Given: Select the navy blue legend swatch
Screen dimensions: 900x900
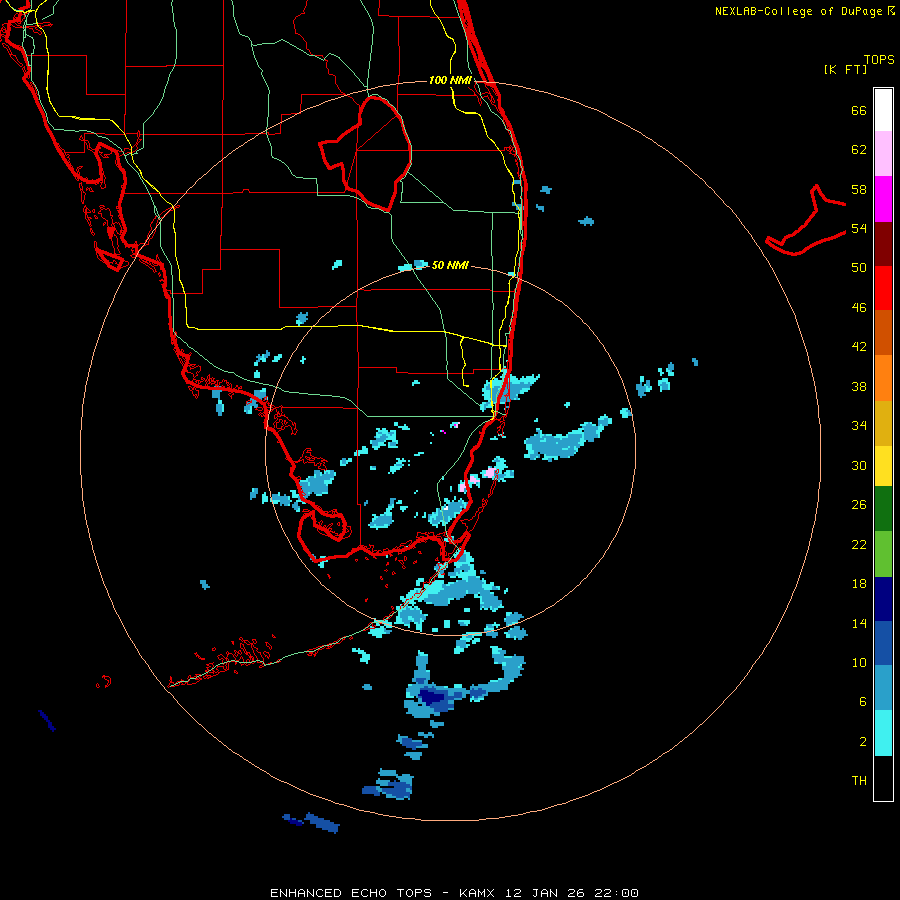Looking at the screenshot, I should click(883, 599).
